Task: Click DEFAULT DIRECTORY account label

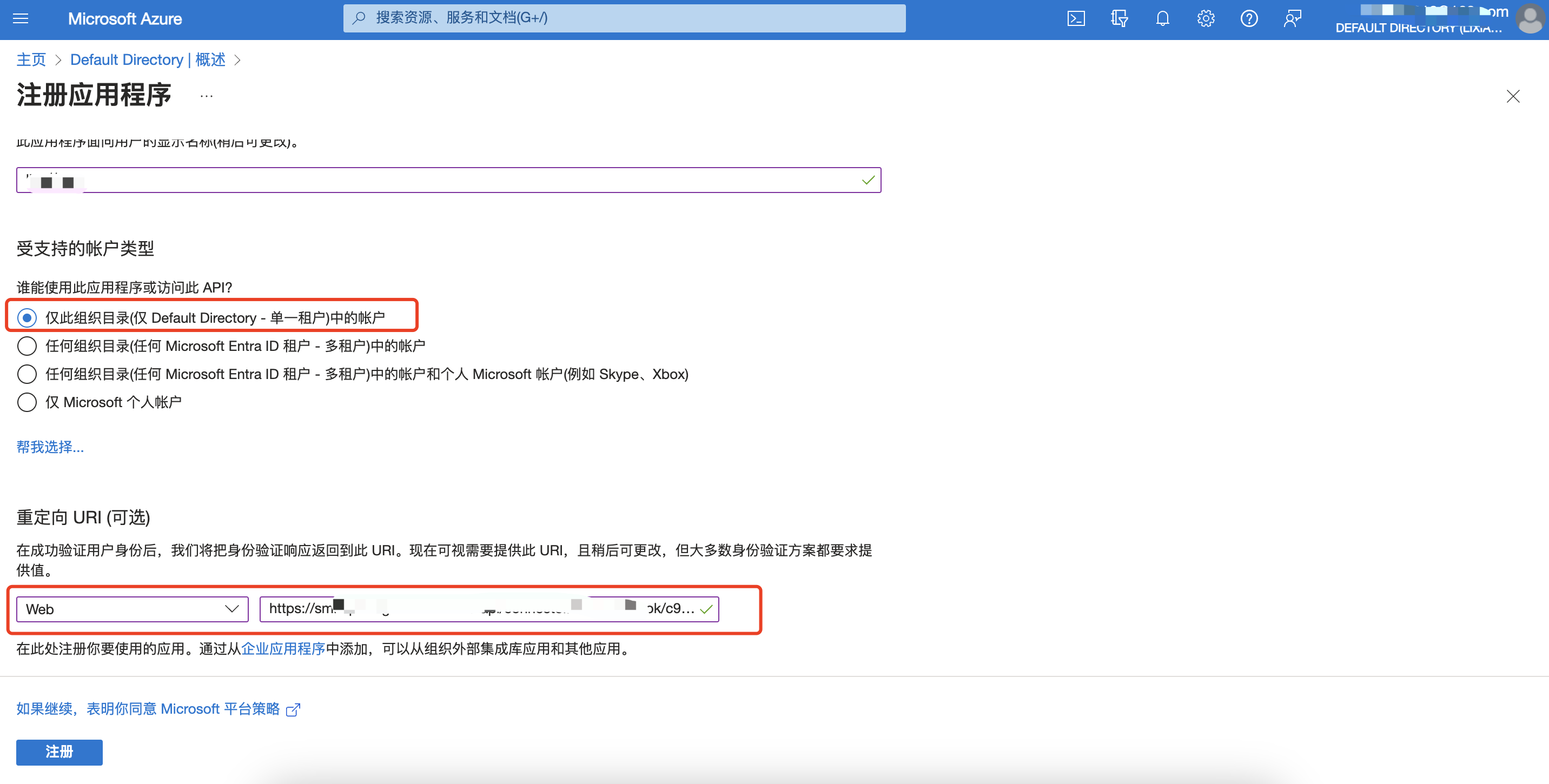Action: pos(1418,28)
